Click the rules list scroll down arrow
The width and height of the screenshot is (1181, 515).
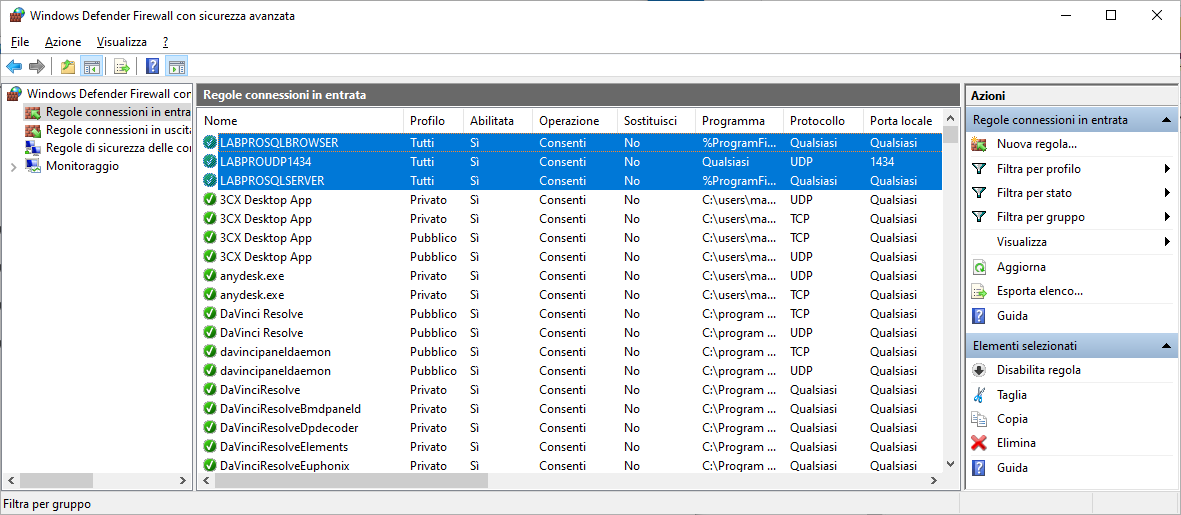(x=950, y=465)
